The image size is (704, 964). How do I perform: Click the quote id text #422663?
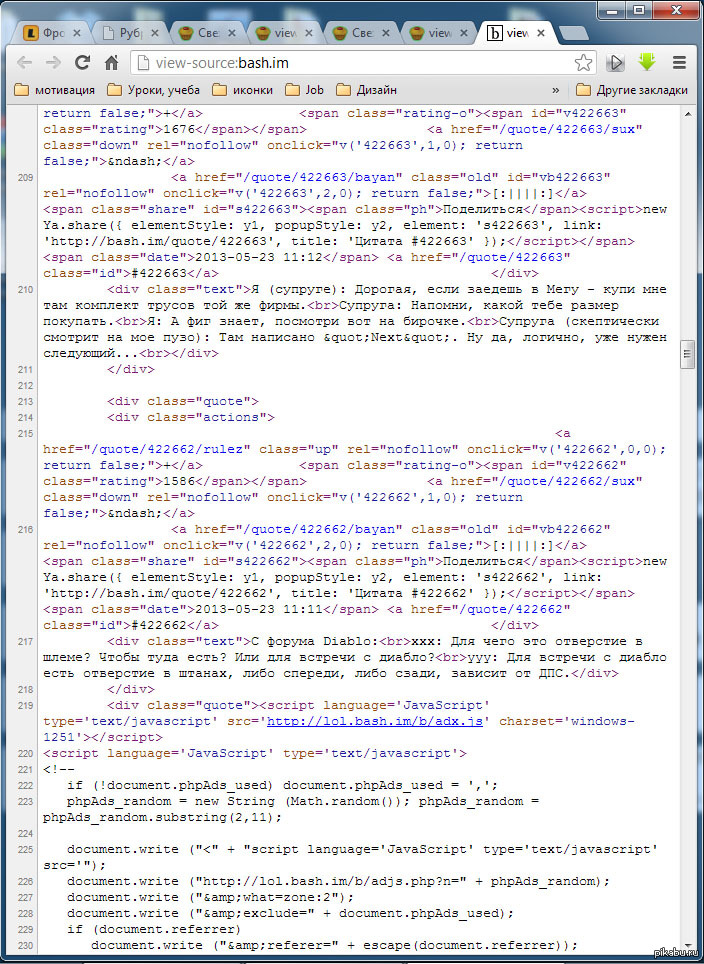point(159,274)
